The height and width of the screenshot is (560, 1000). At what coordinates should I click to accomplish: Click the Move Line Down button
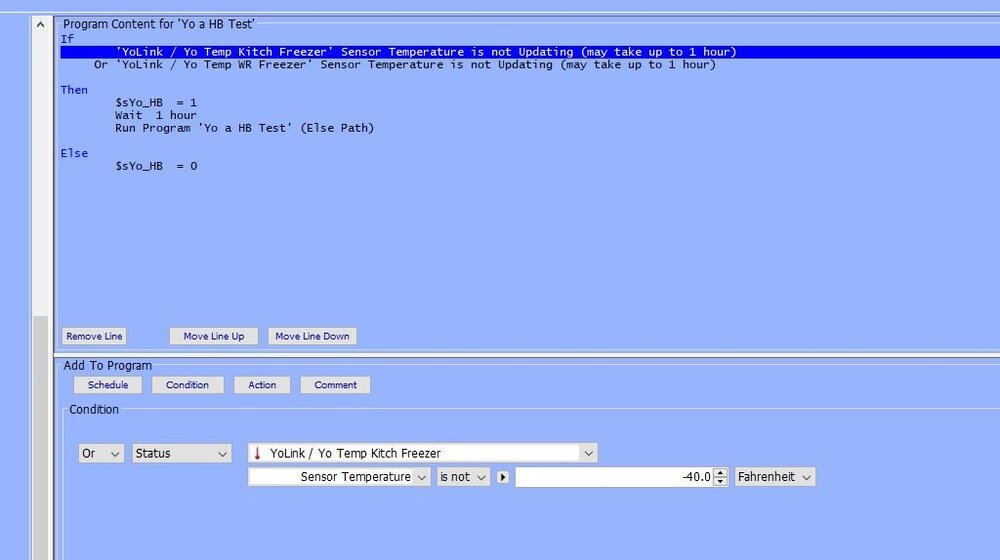[x=312, y=336]
